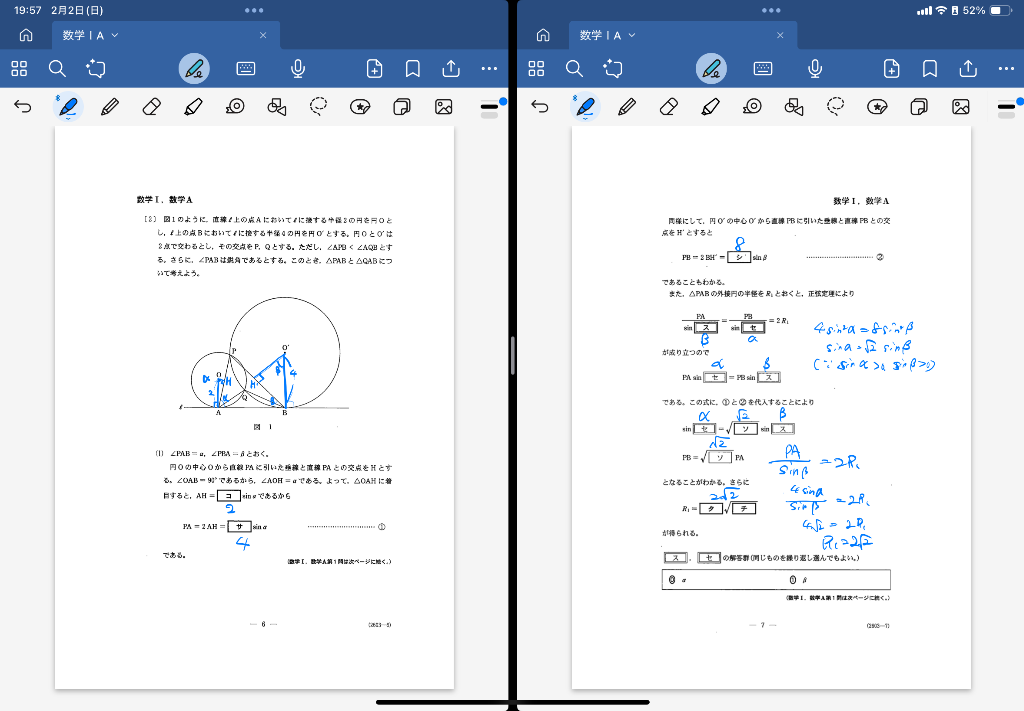Click the tape tool in the left pane
The image size is (1024, 711).
[235, 106]
